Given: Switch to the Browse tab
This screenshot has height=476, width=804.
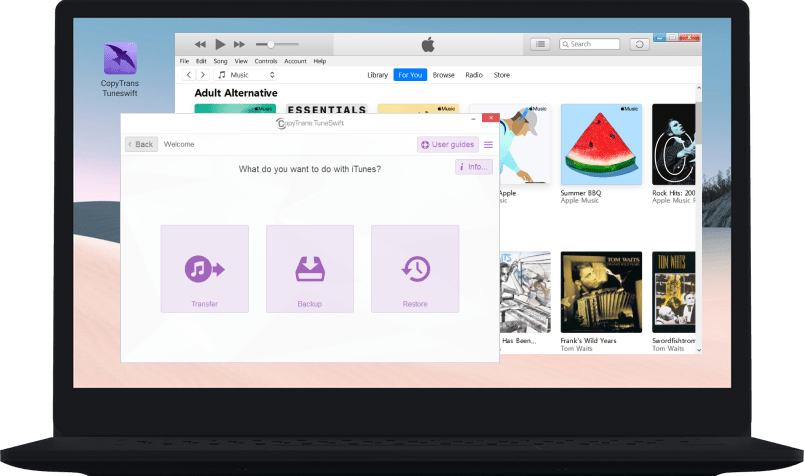Looking at the screenshot, I should pos(444,75).
